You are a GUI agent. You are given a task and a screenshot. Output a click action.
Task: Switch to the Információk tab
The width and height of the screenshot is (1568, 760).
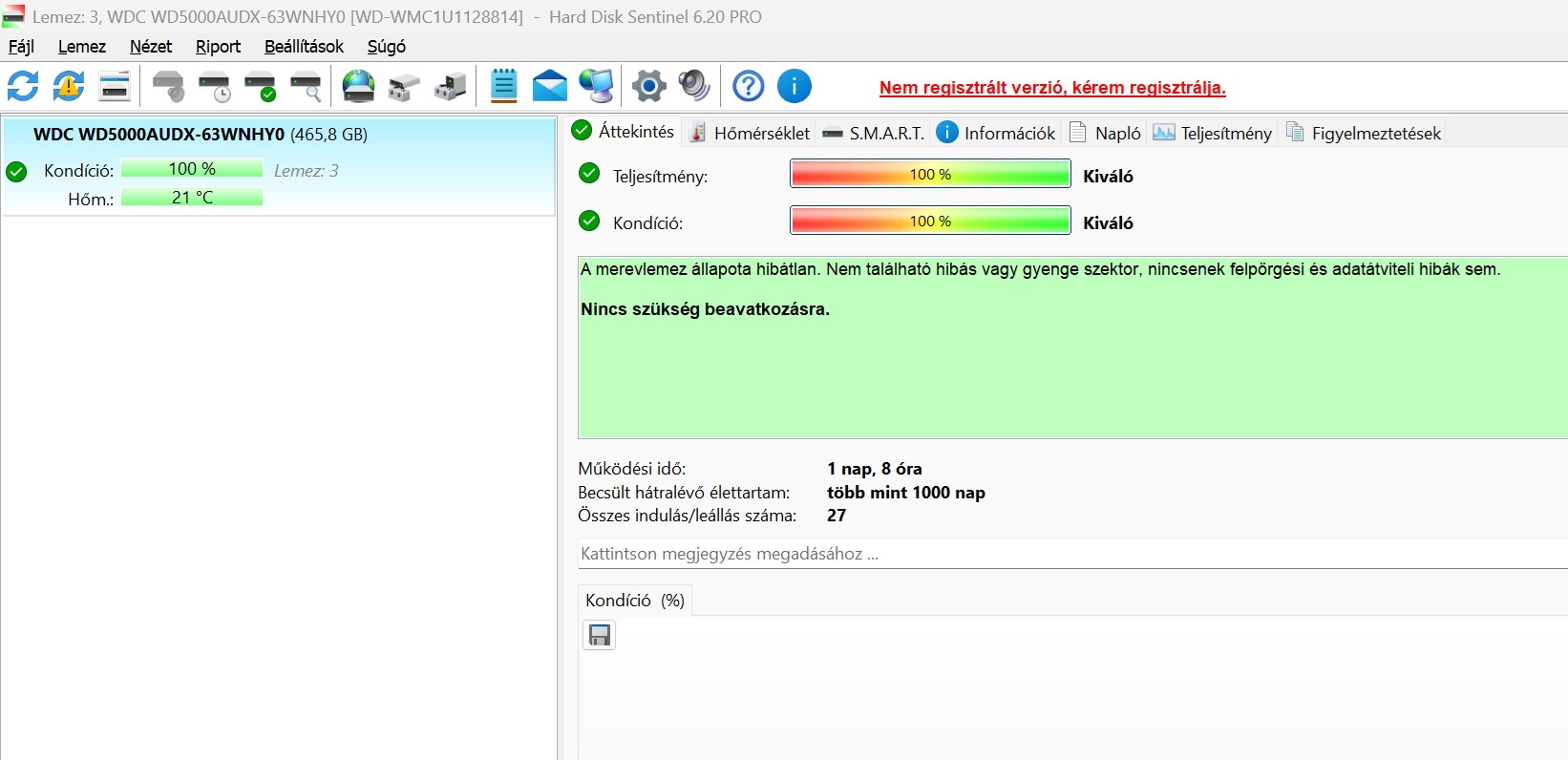tap(996, 133)
